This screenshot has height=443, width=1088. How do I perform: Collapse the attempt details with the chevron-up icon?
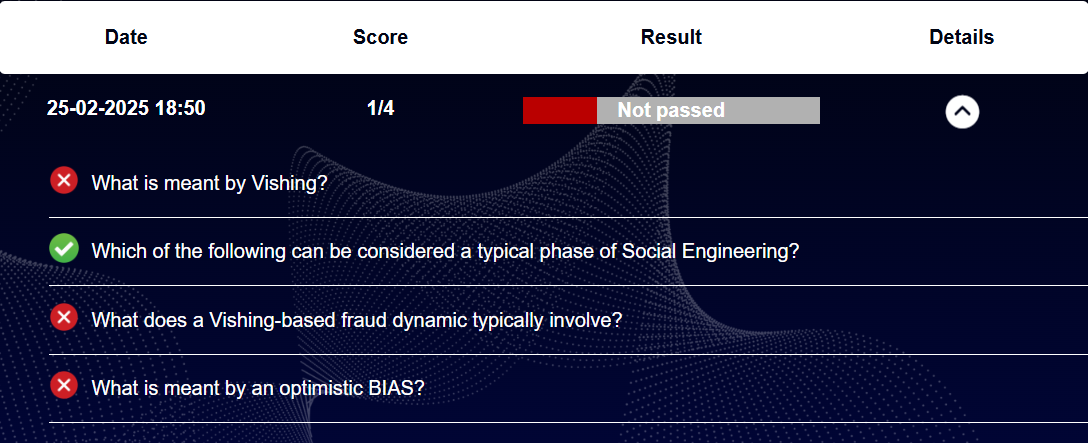pos(962,111)
